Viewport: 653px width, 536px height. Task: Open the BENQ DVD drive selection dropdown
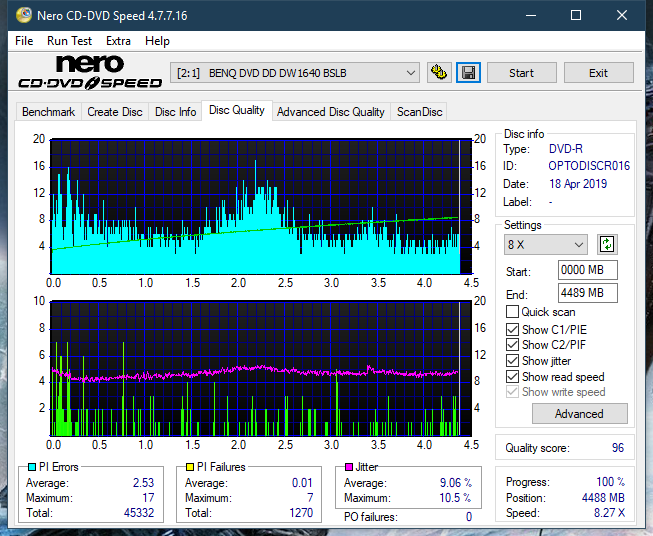(294, 73)
